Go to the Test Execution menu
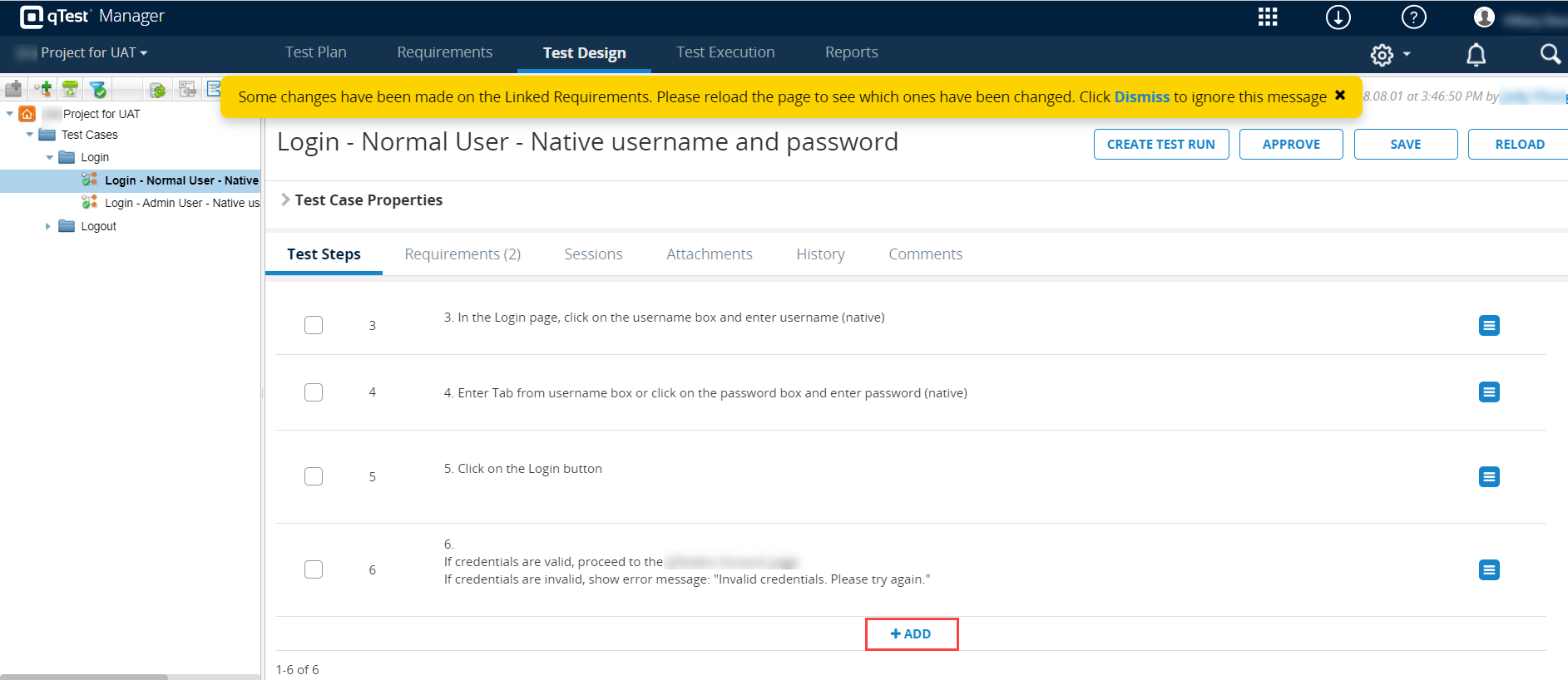This screenshot has height=680, width=1568. [x=725, y=52]
